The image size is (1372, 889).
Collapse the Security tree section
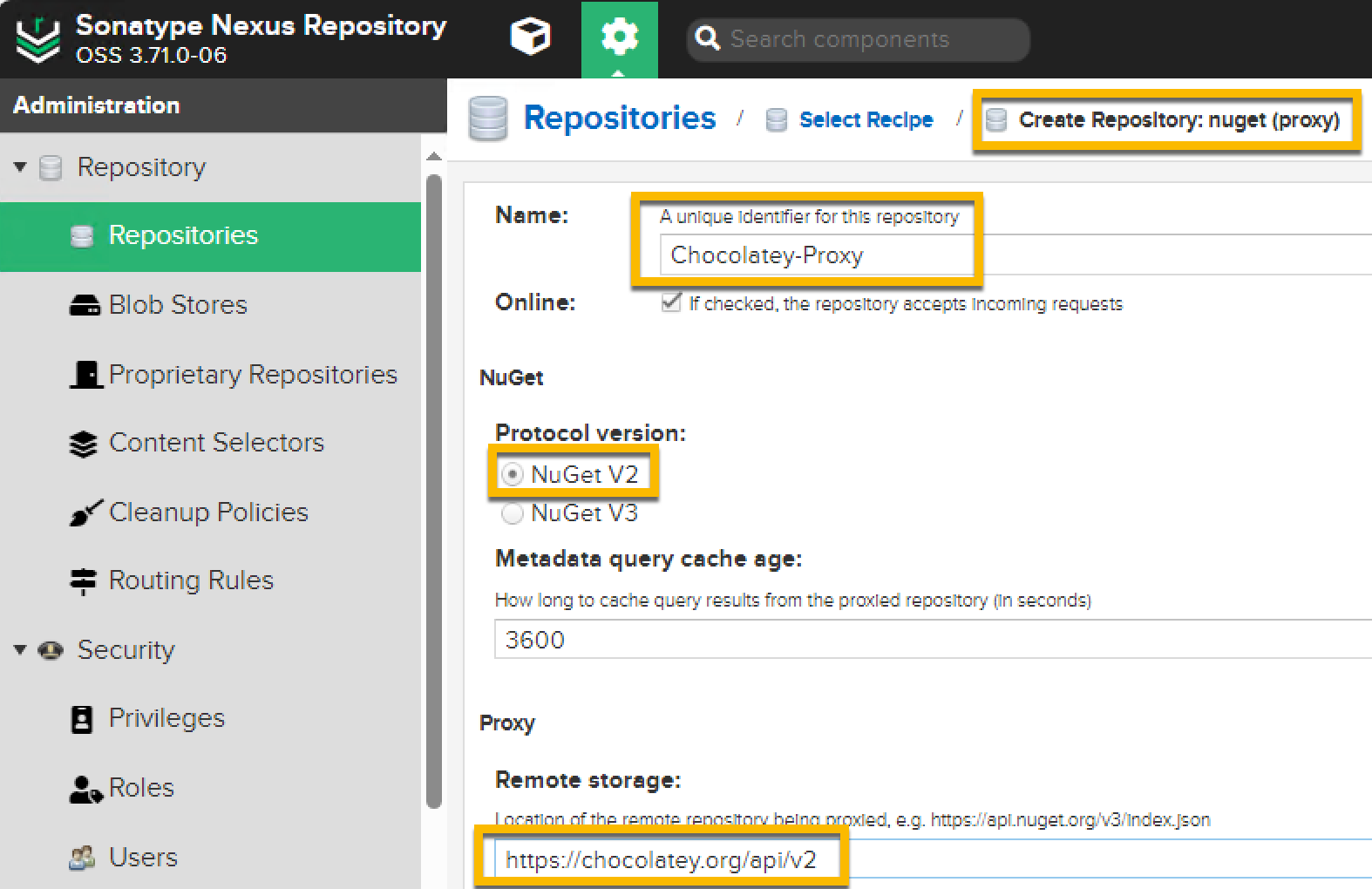tap(19, 649)
